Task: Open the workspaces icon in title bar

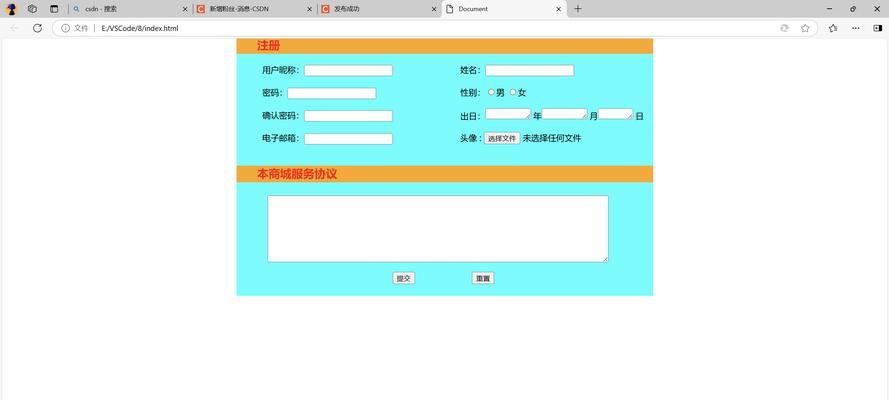Action: pos(32,9)
